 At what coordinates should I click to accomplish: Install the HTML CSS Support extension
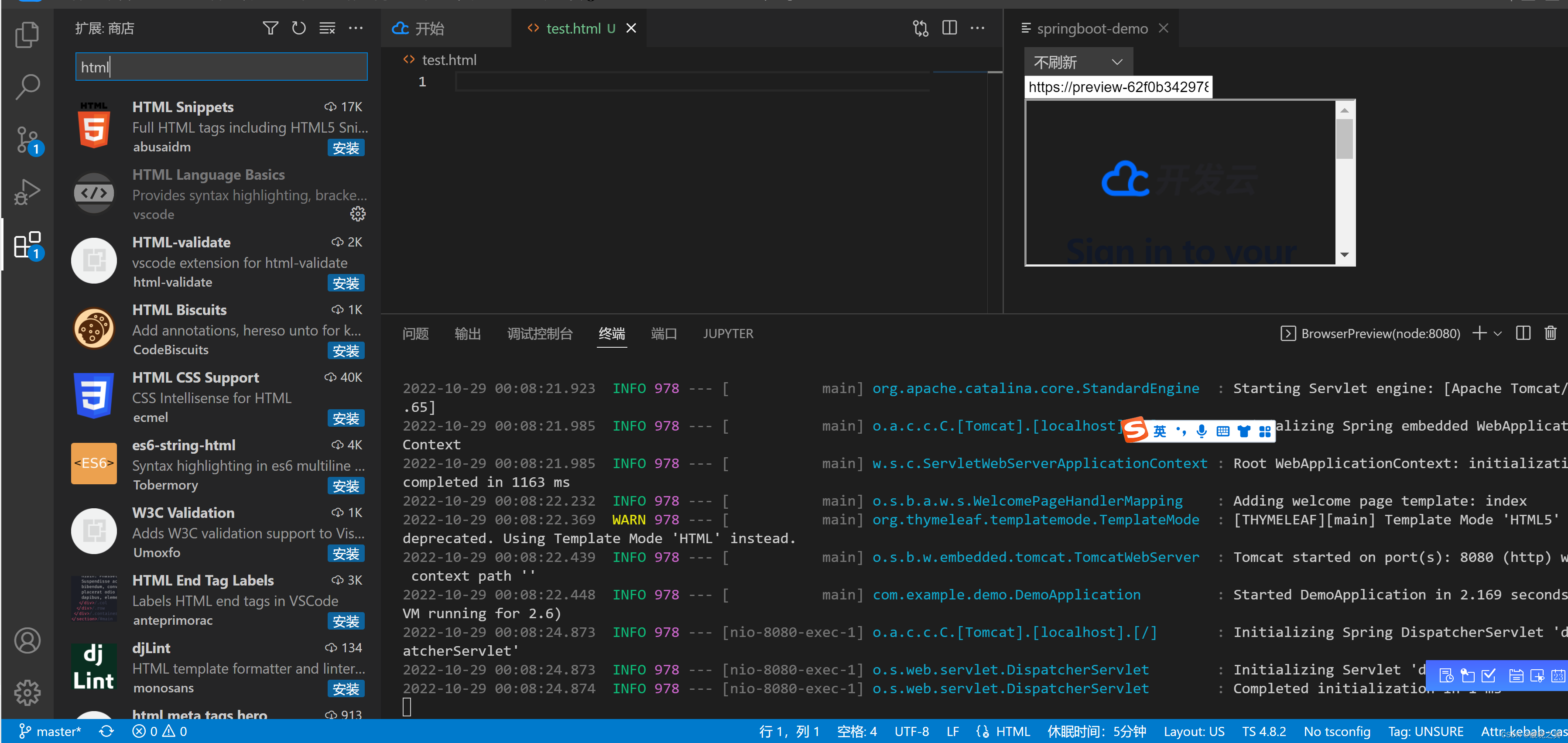(346, 418)
